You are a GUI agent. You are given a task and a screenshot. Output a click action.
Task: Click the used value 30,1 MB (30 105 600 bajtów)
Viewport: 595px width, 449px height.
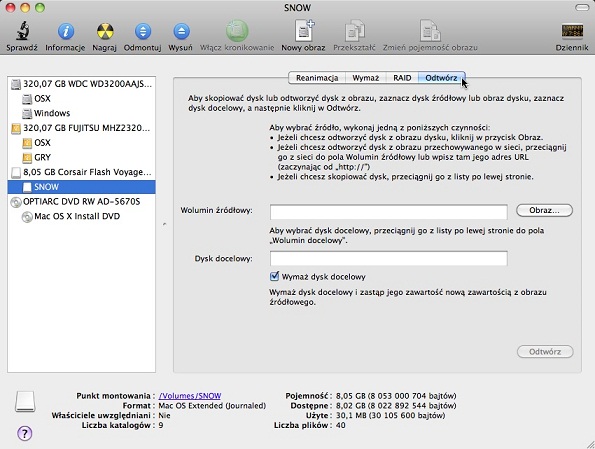390,416
